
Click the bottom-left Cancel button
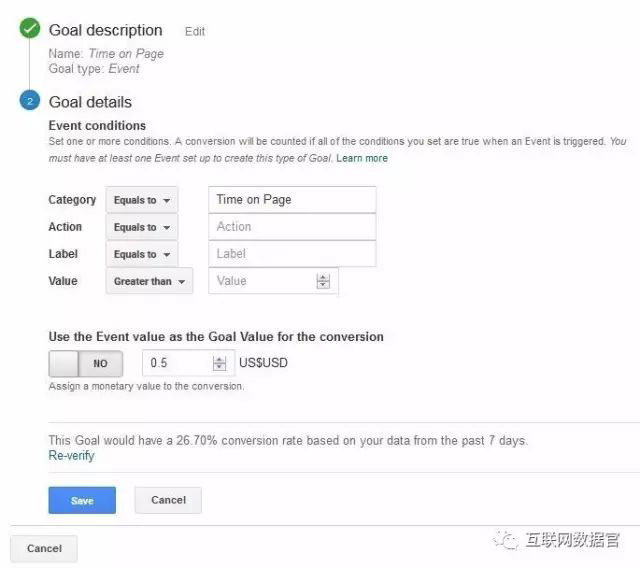tap(44, 548)
